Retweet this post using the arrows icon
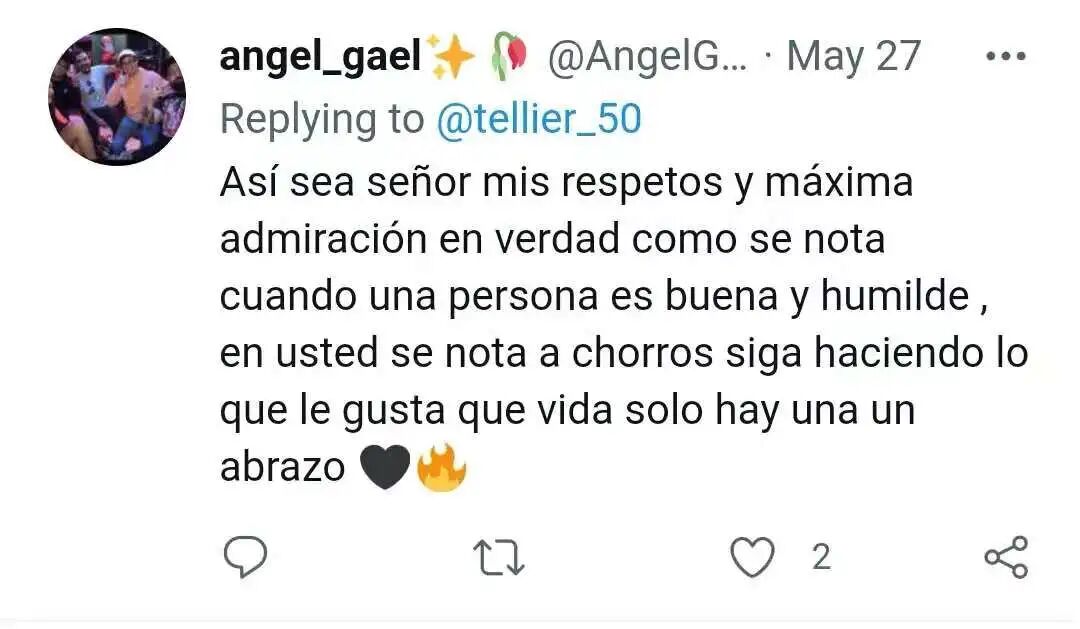This screenshot has width=1080, height=629. point(499,557)
